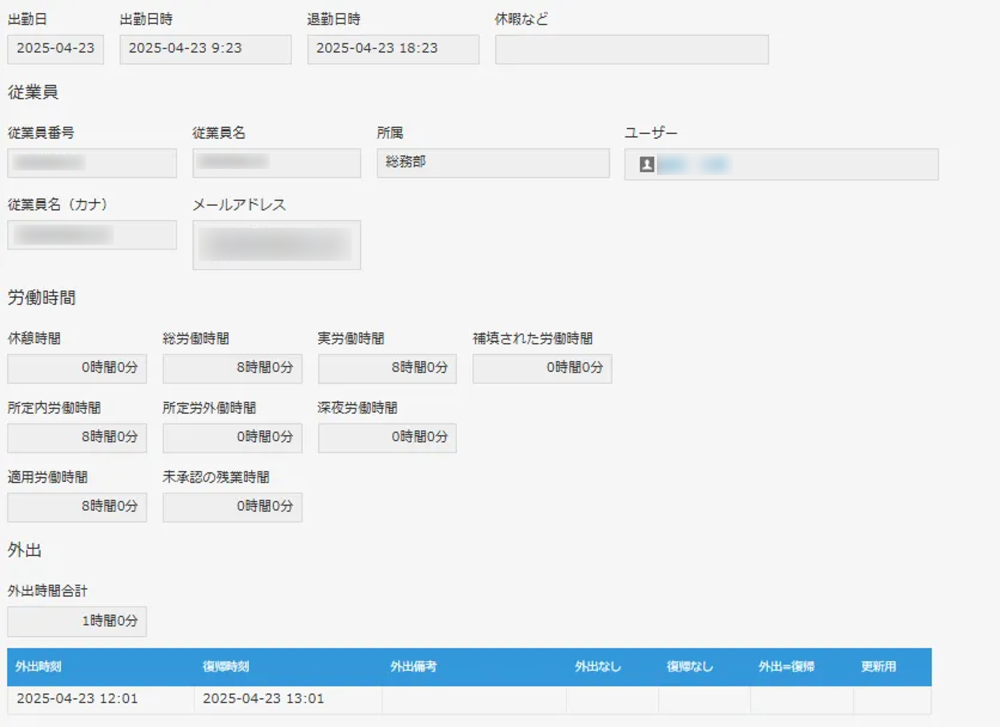Click the 実労働時間 value 8時間0分
Viewport: 1000px width, 727px height.
387,369
